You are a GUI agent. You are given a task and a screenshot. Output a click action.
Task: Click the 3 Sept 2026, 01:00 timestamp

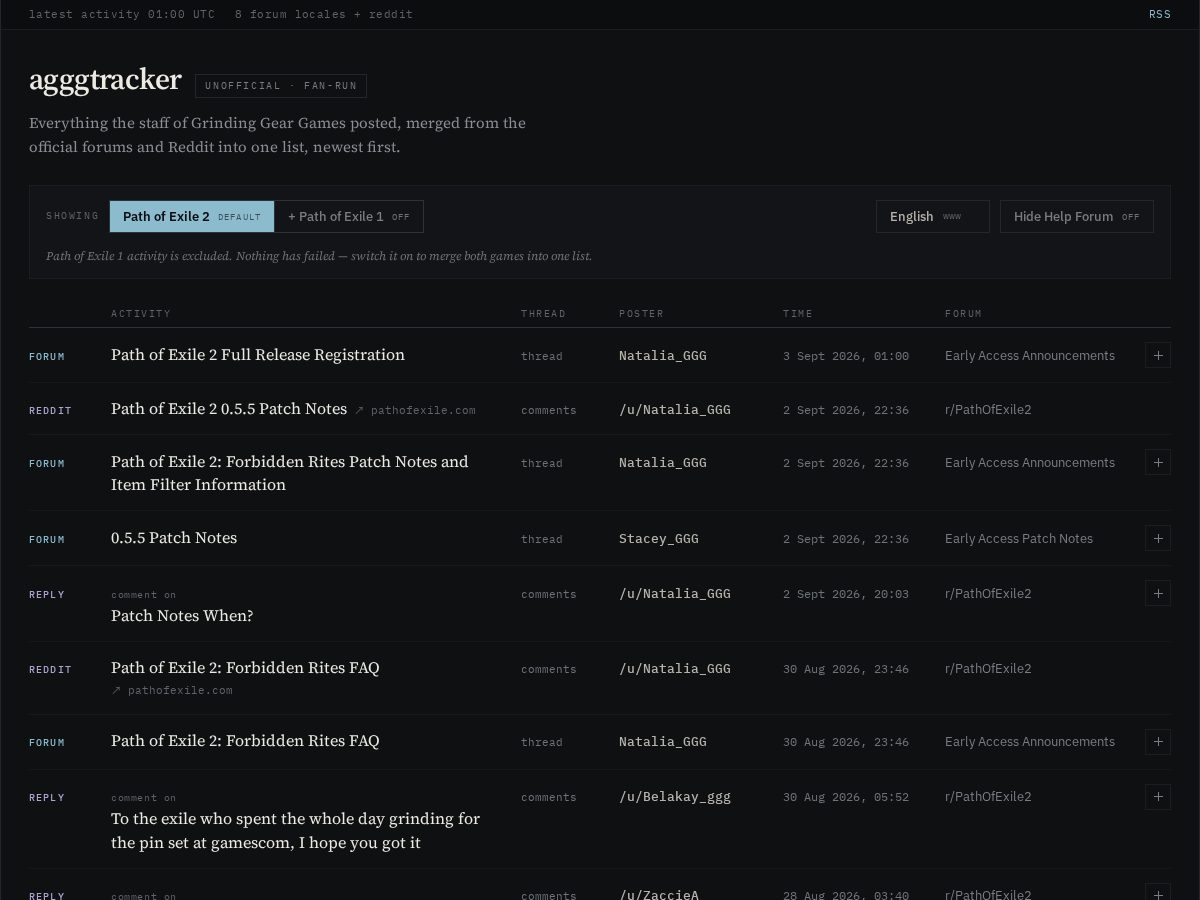[x=846, y=356]
